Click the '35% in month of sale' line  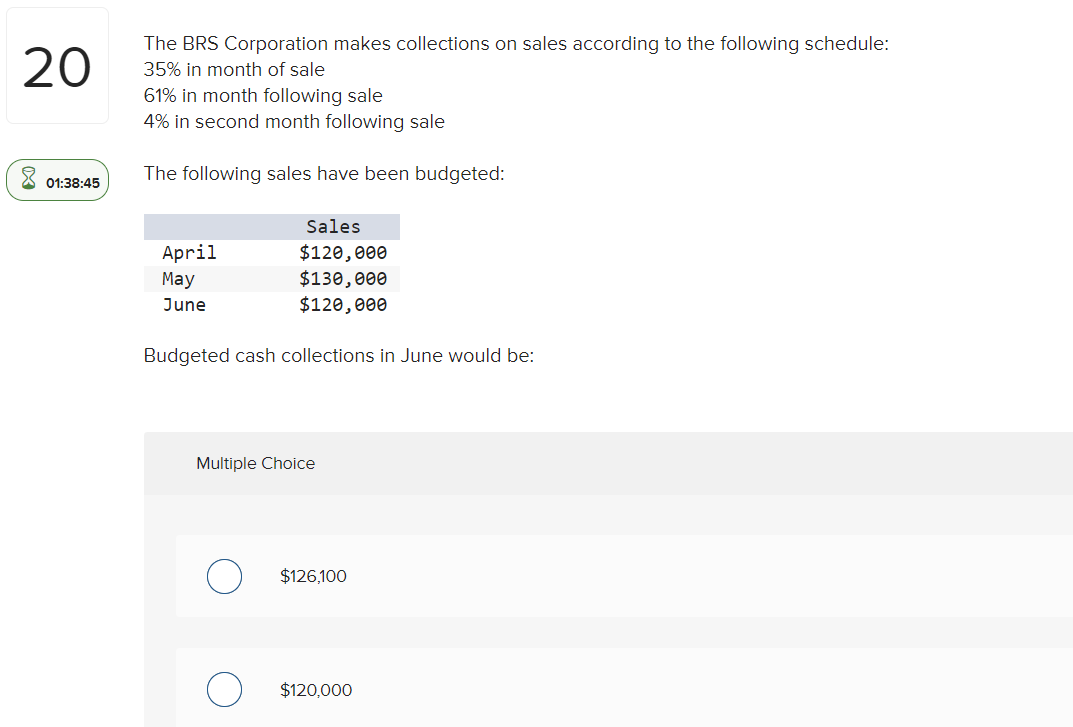point(234,70)
